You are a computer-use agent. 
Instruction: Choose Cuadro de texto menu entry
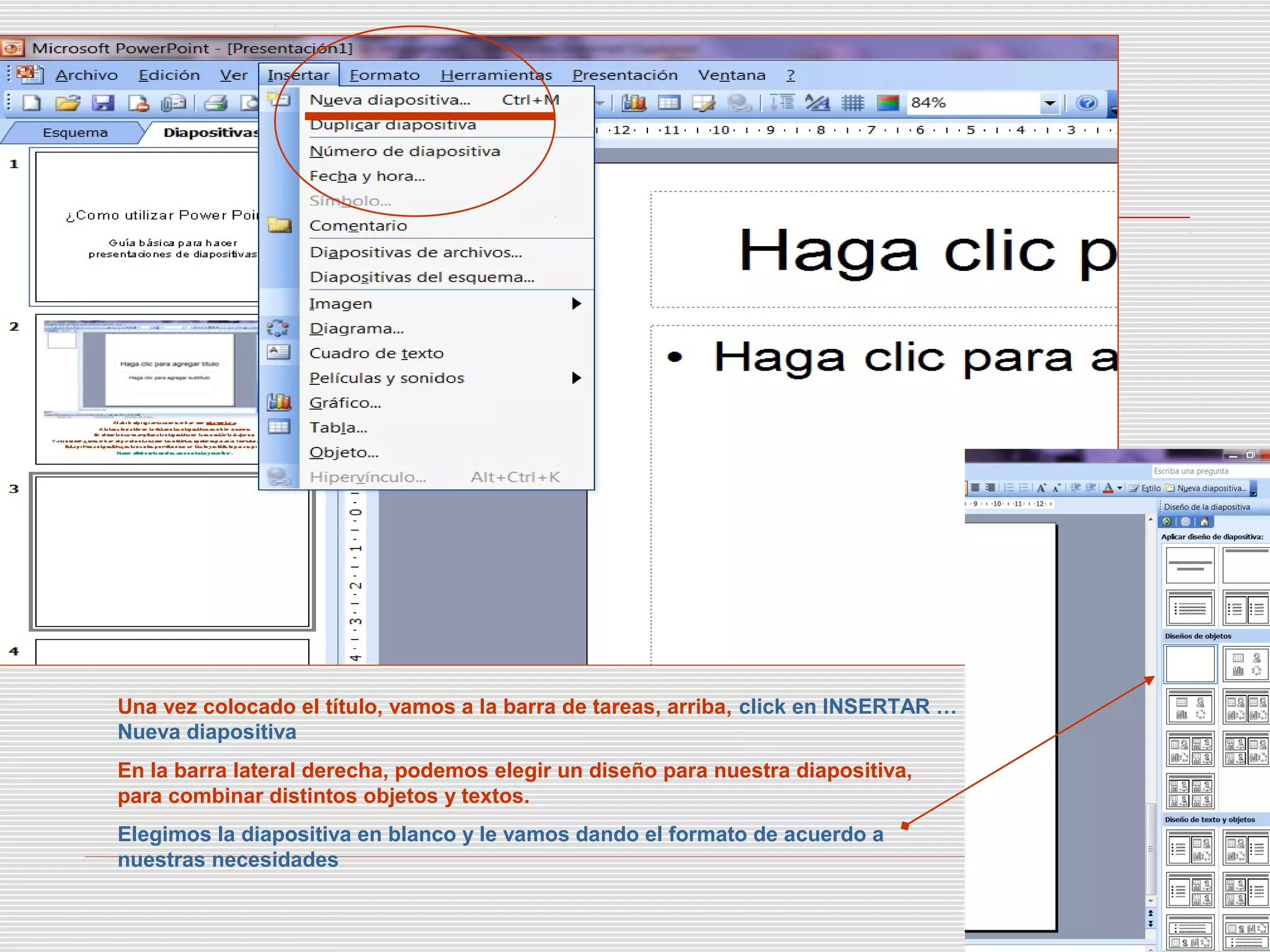pyautogui.click(x=428, y=353)
